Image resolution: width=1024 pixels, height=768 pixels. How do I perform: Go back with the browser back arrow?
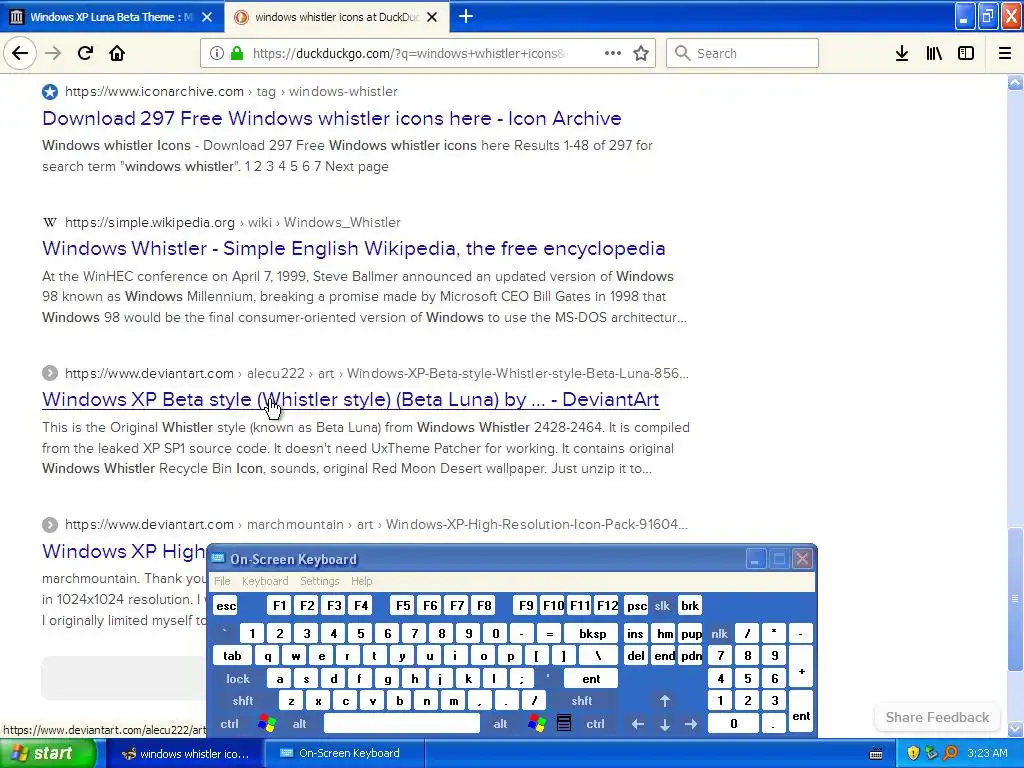pyautogui.click(x=20, y=53)
